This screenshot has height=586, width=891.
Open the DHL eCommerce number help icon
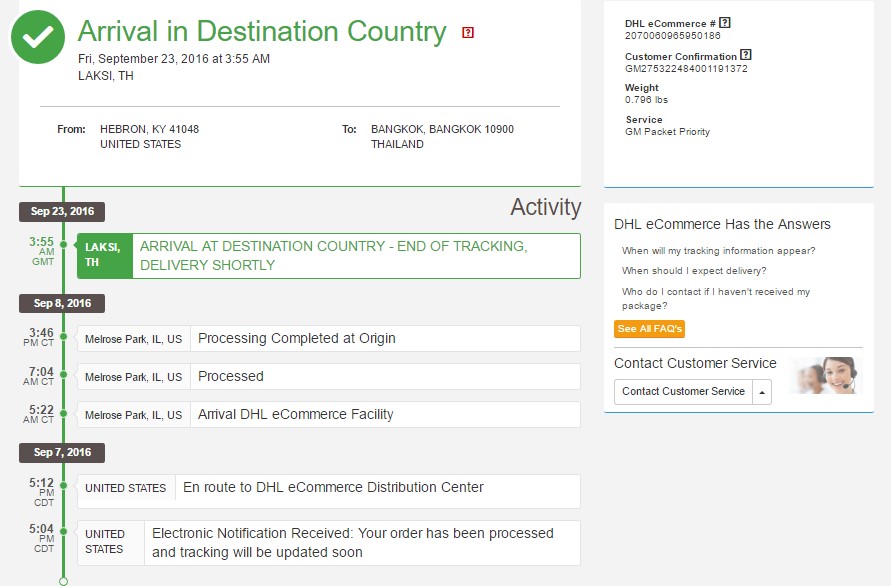click(725, 23)
